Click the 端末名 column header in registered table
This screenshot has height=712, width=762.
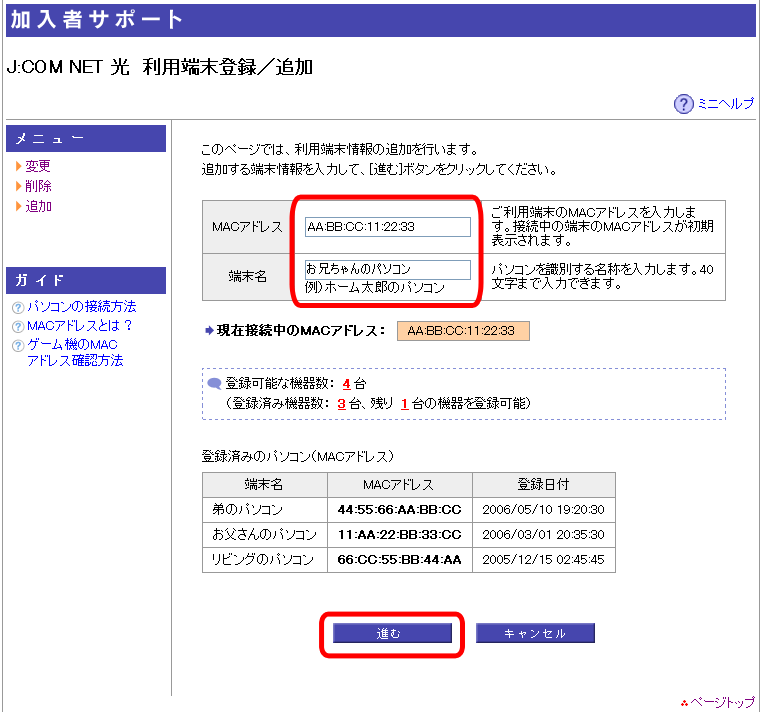tap(265, 485)
